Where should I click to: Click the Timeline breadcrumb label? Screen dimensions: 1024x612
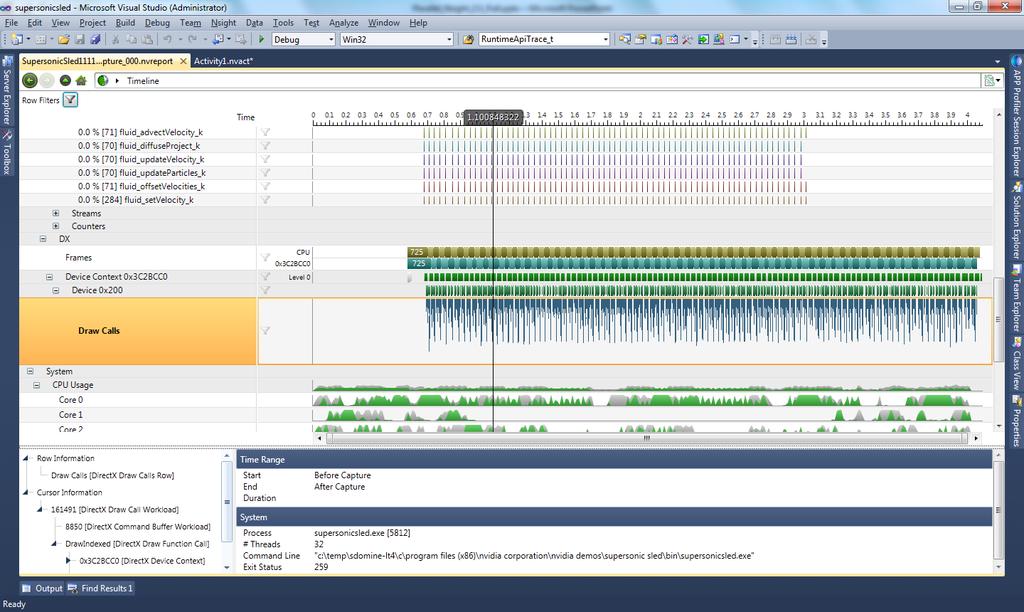coord(143,81)
